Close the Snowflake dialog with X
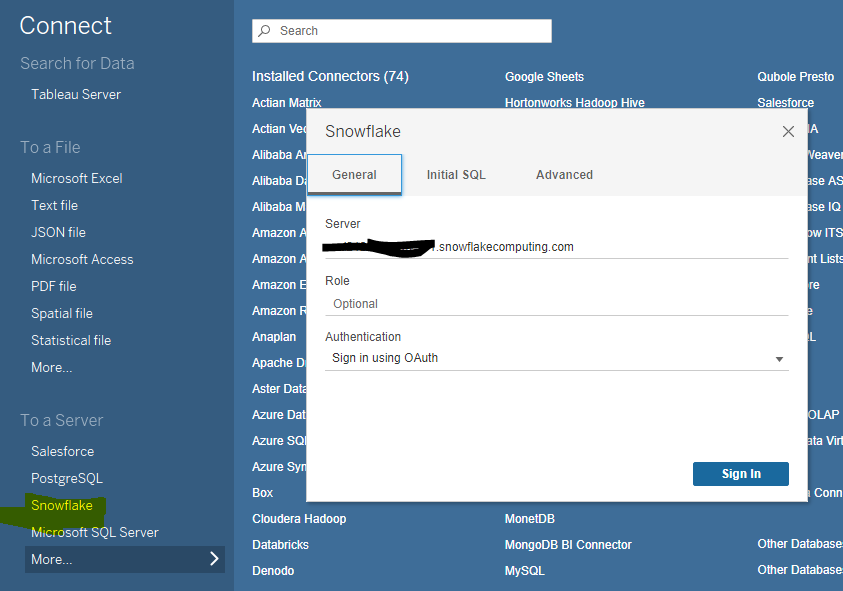Screen dimensions: 843x591 (x=788, y=131)
